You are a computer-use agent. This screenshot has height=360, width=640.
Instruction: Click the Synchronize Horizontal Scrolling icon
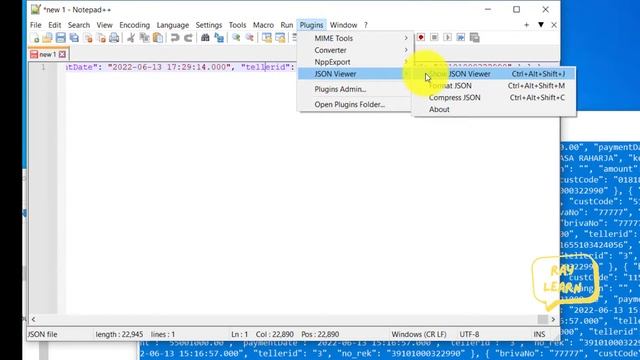(280, 38)
